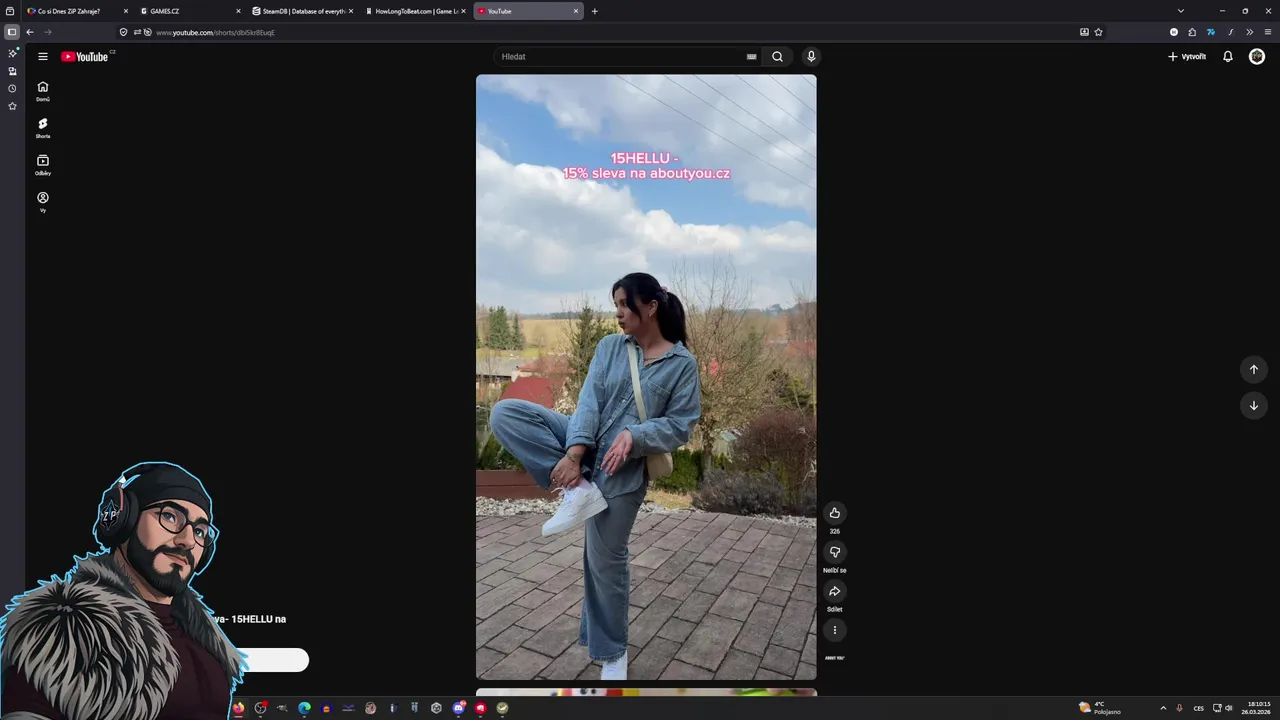Open a new browser tab
The image size is (1280, 720).
(595, 11)
